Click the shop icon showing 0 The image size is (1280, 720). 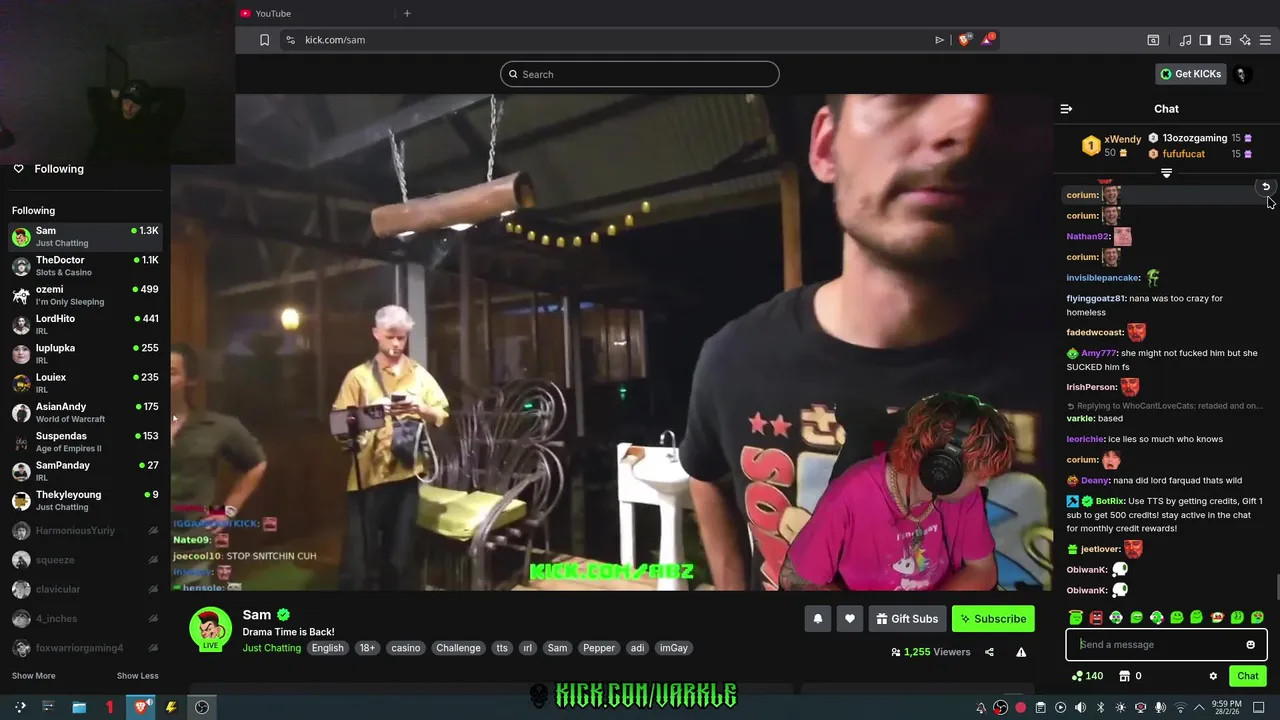click(1124, 676)
